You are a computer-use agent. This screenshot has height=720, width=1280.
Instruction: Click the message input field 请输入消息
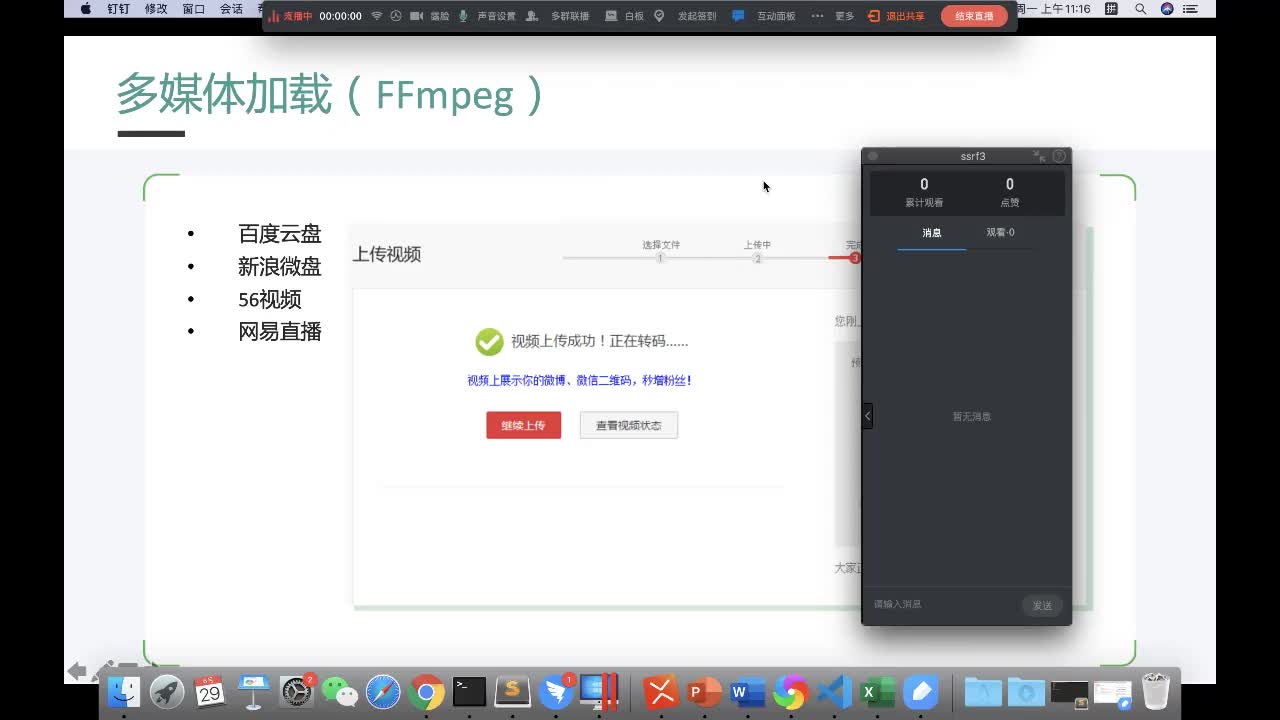[x=942, y=604]
